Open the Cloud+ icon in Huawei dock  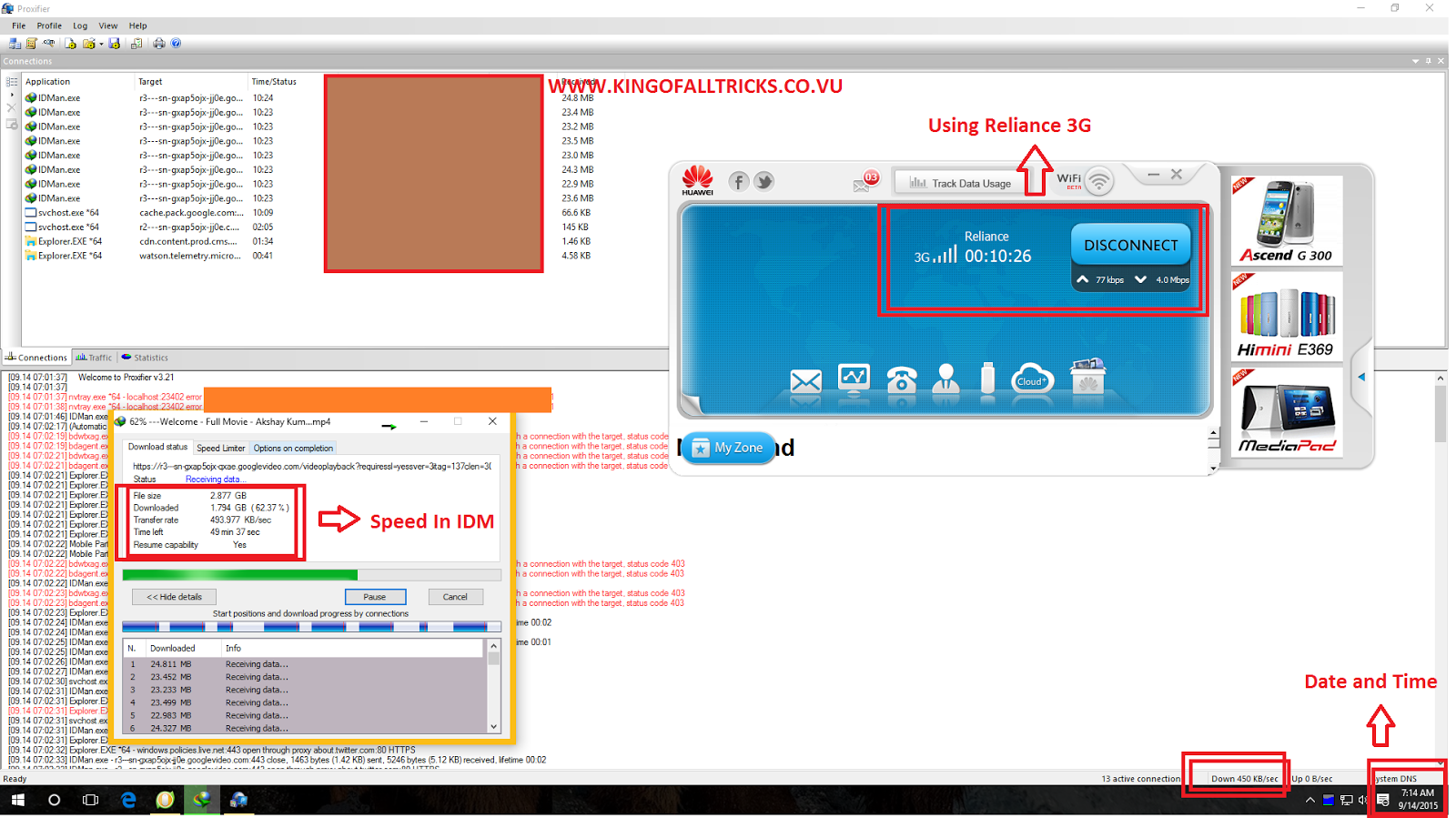1032,379
